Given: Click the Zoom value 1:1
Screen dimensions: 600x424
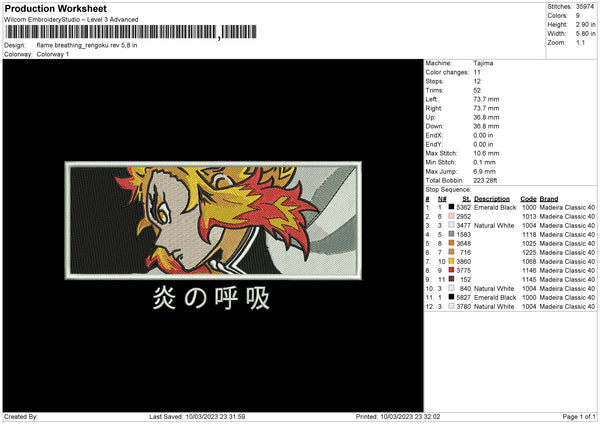Looking at the screenshot, I should tap(580, 42).
